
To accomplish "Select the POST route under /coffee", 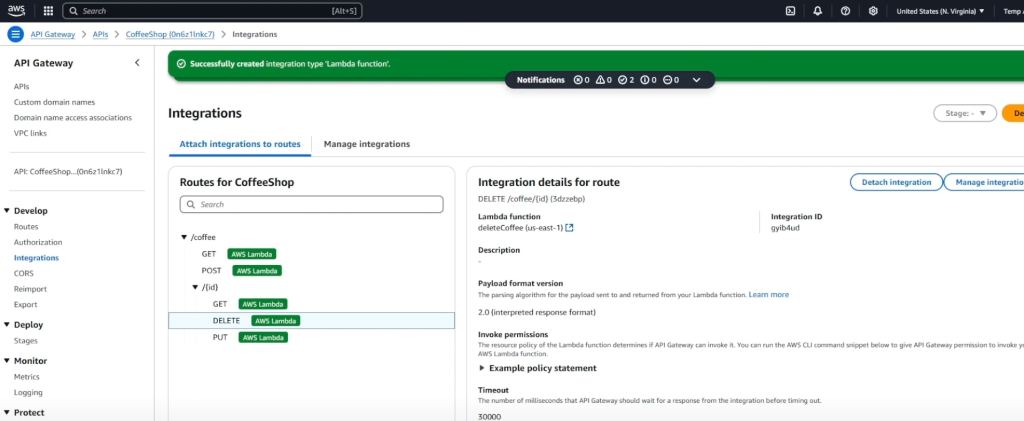I will pos(212,270).
